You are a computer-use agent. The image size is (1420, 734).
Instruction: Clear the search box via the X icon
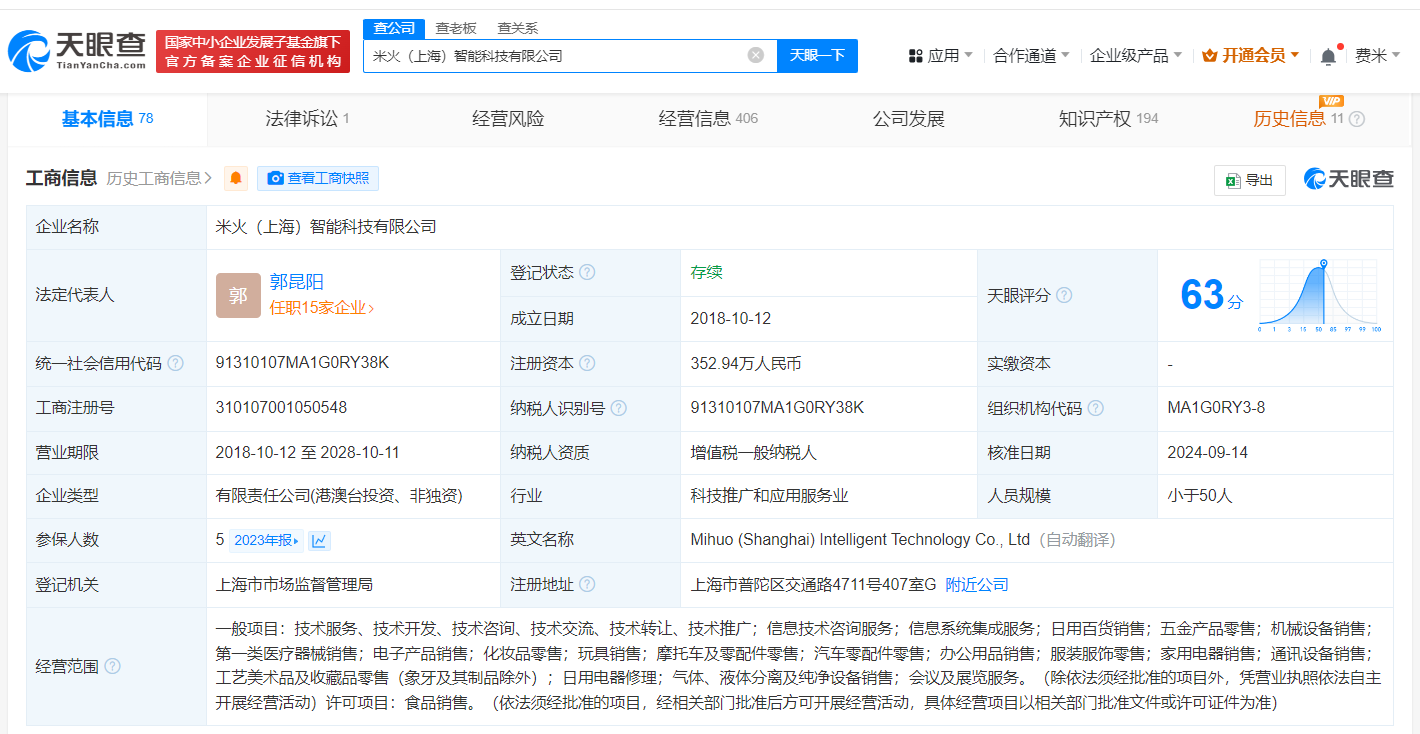point(755,55)
